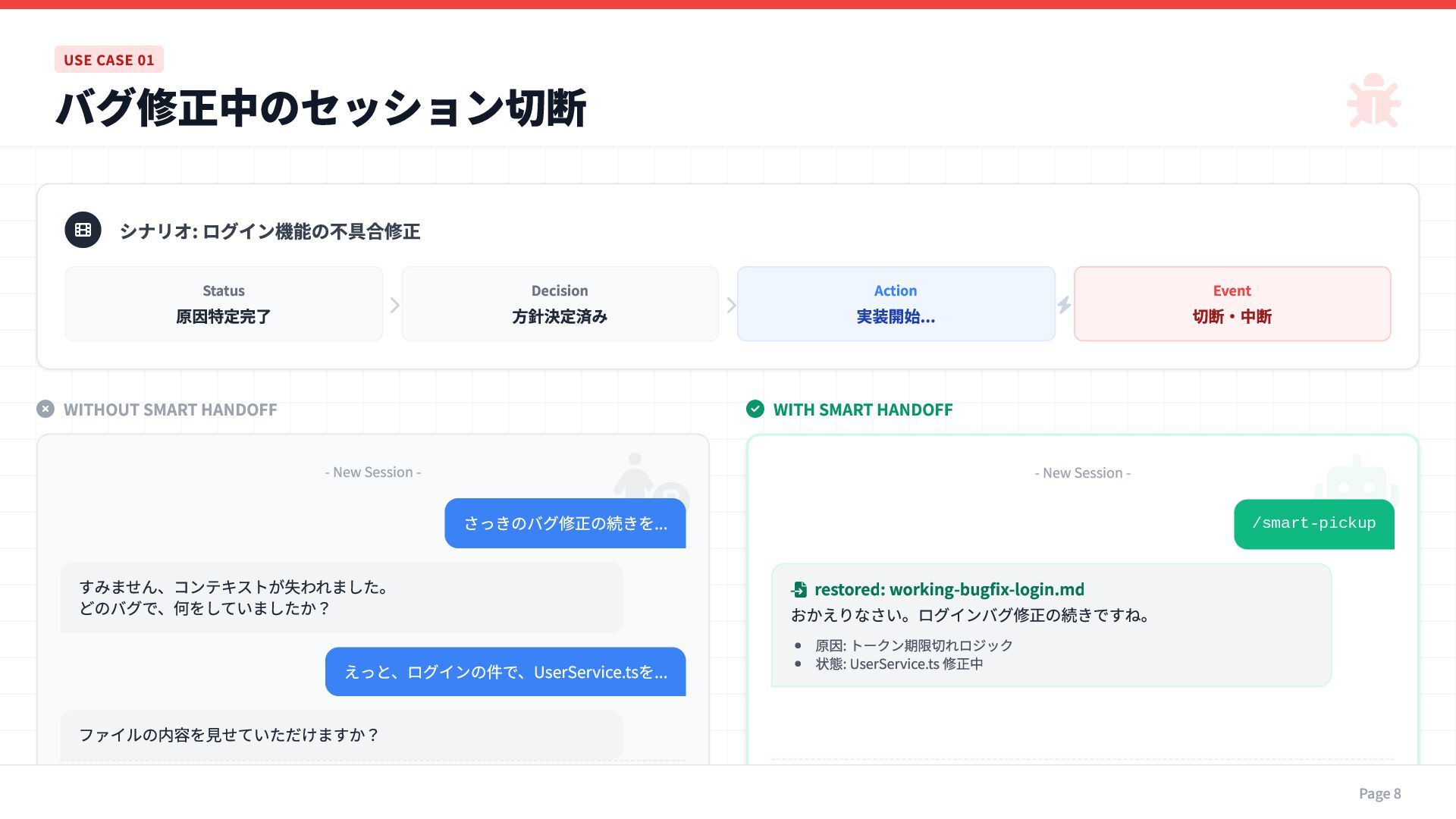Click green check icon beside WITH SMART HANDOFF
The height and width of the screenshot is (819, 1456).
tap(755, 409)
